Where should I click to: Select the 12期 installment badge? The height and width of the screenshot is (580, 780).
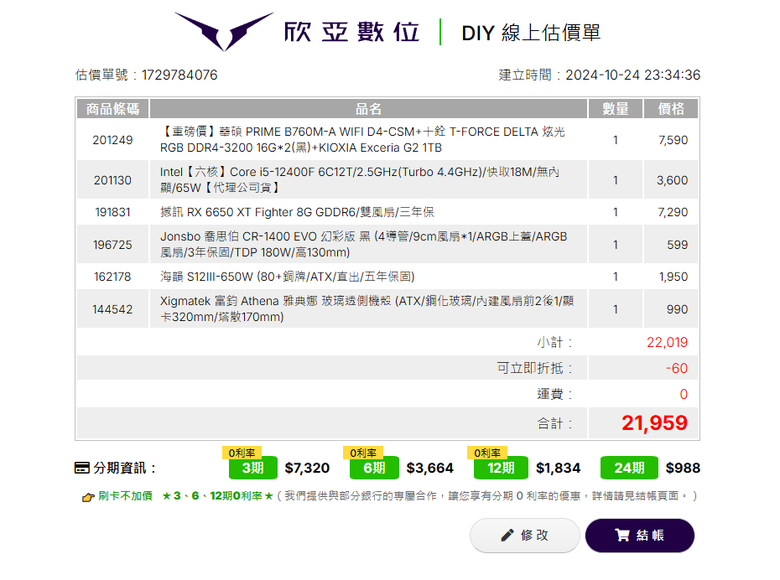pyautogui.click(x=500, y=468)
